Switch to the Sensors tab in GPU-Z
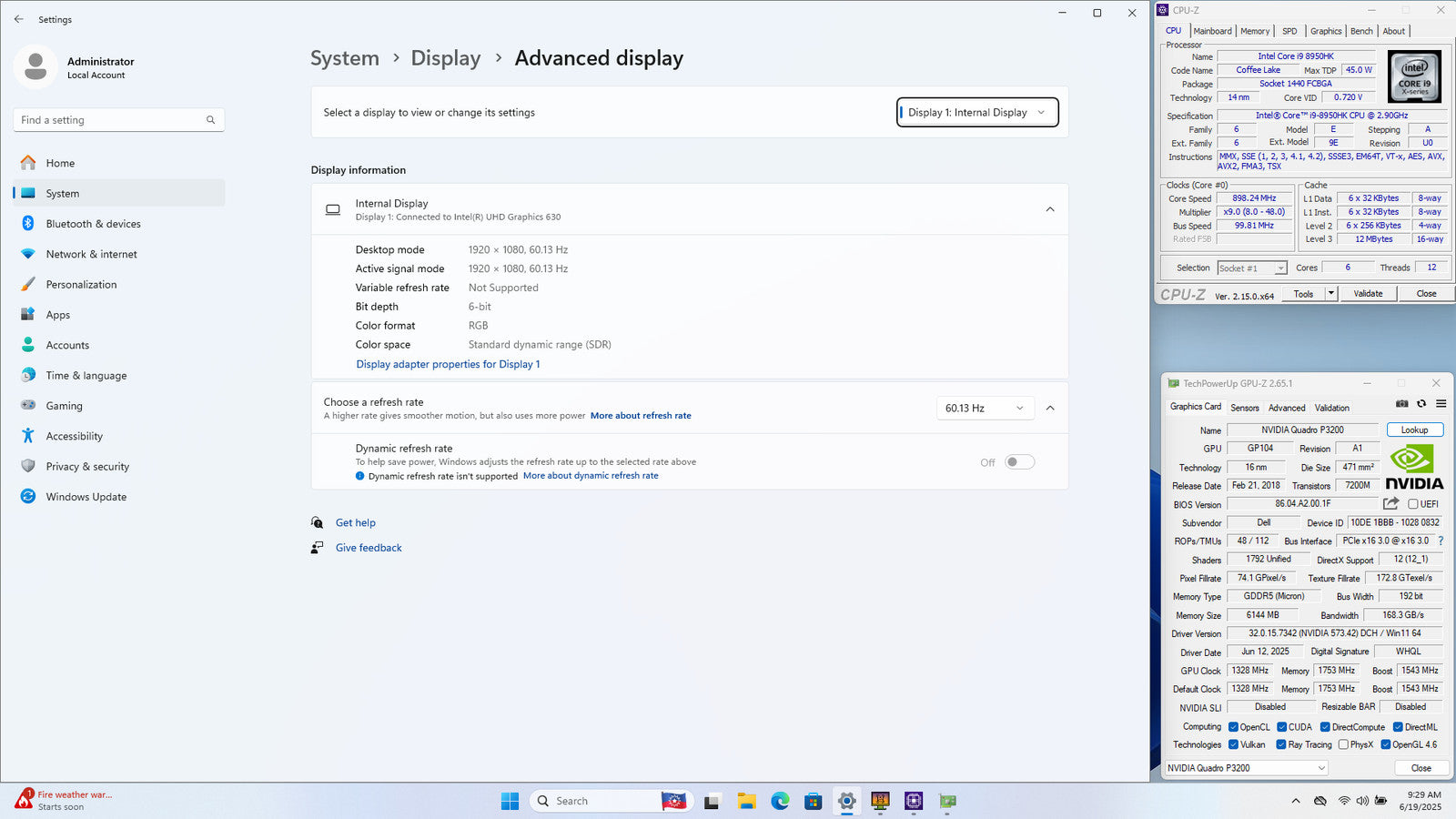 (1245, 408)
